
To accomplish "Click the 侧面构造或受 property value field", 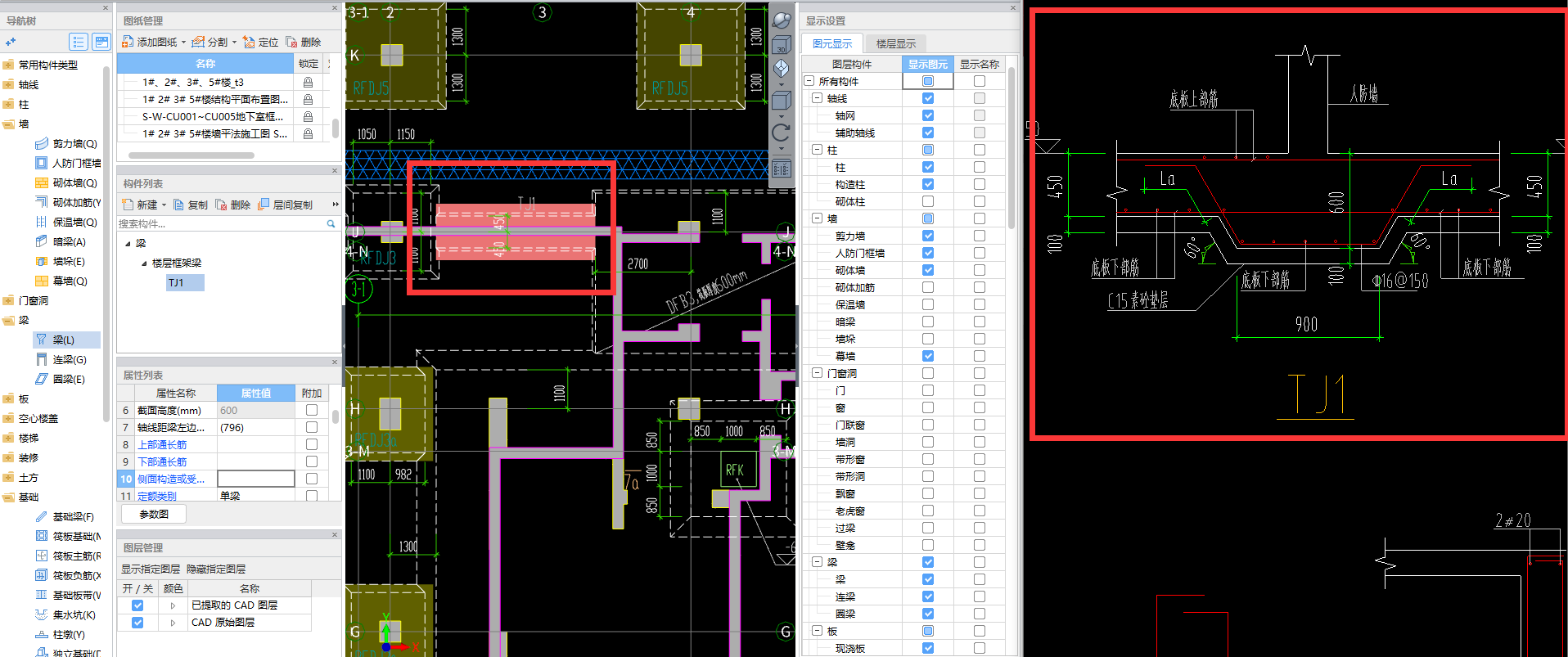I will coord(256,479).
